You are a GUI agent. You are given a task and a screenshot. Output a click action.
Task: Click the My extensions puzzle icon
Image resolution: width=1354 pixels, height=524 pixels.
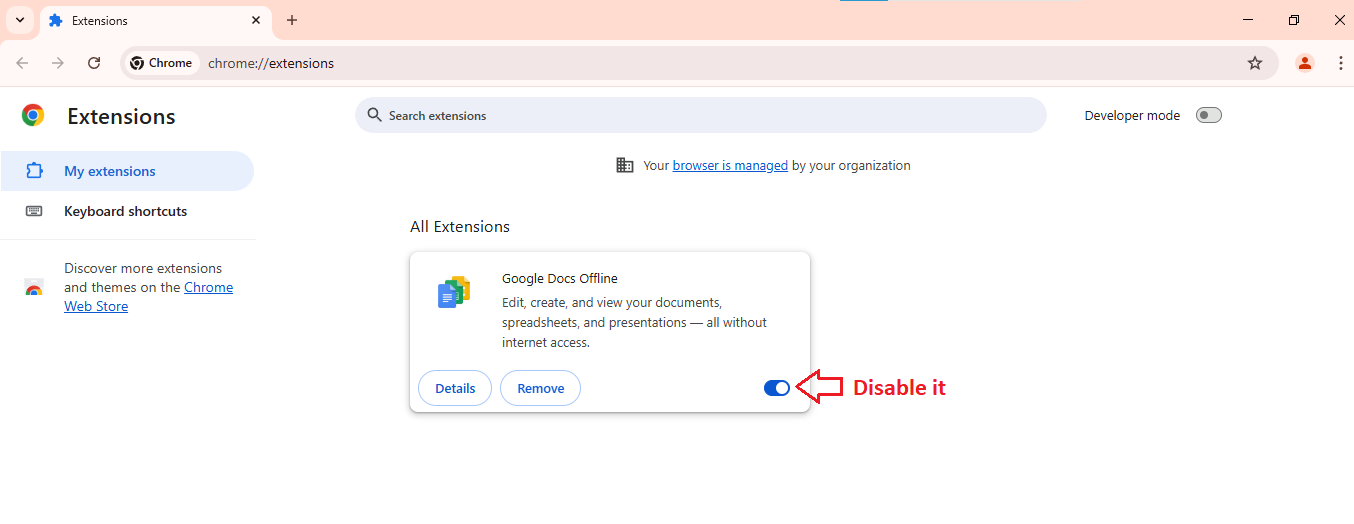34,171
